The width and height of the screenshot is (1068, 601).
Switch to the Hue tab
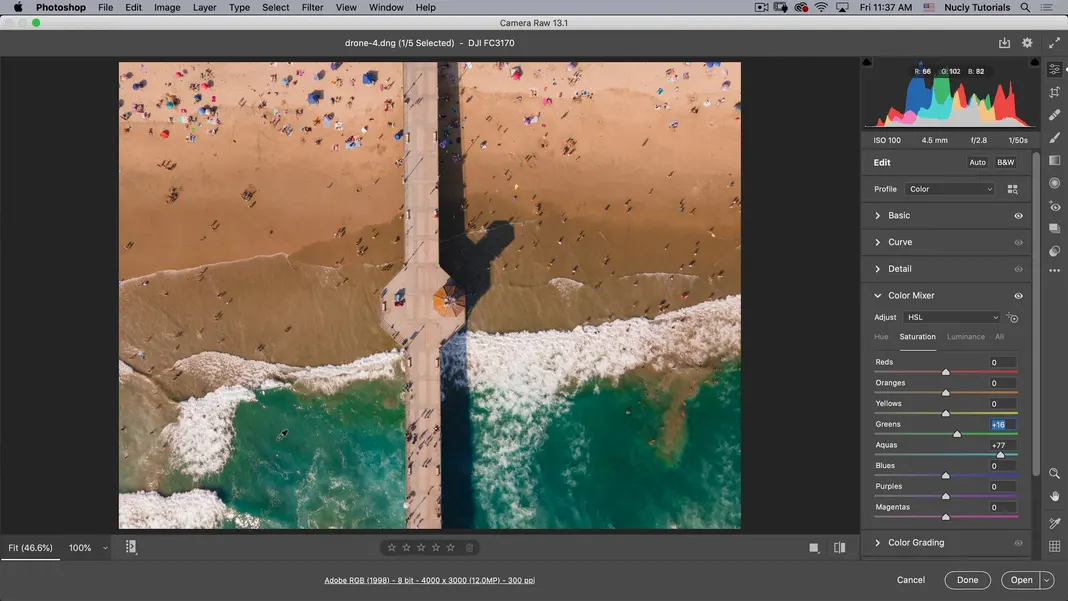tap(881, 337)
